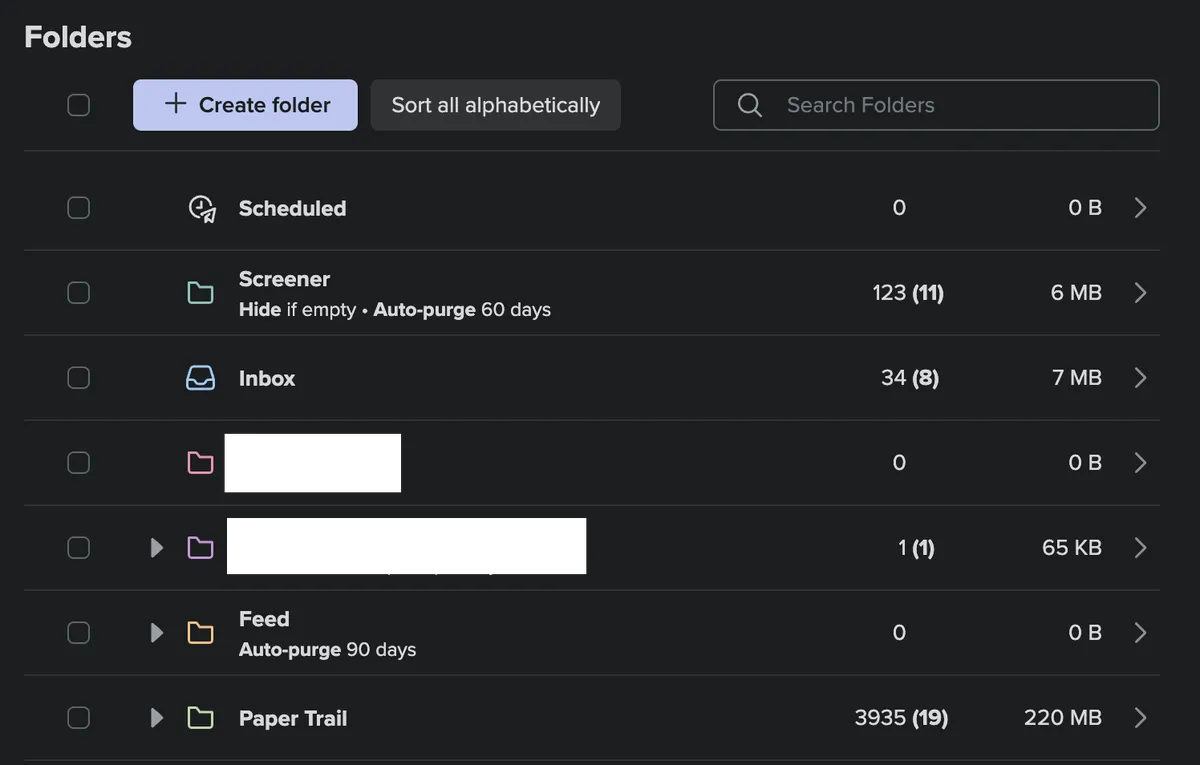This screenshot has height=765, width=1200.
Task: Click the yellow Feed folder icon
Action: tap(200, 632)
